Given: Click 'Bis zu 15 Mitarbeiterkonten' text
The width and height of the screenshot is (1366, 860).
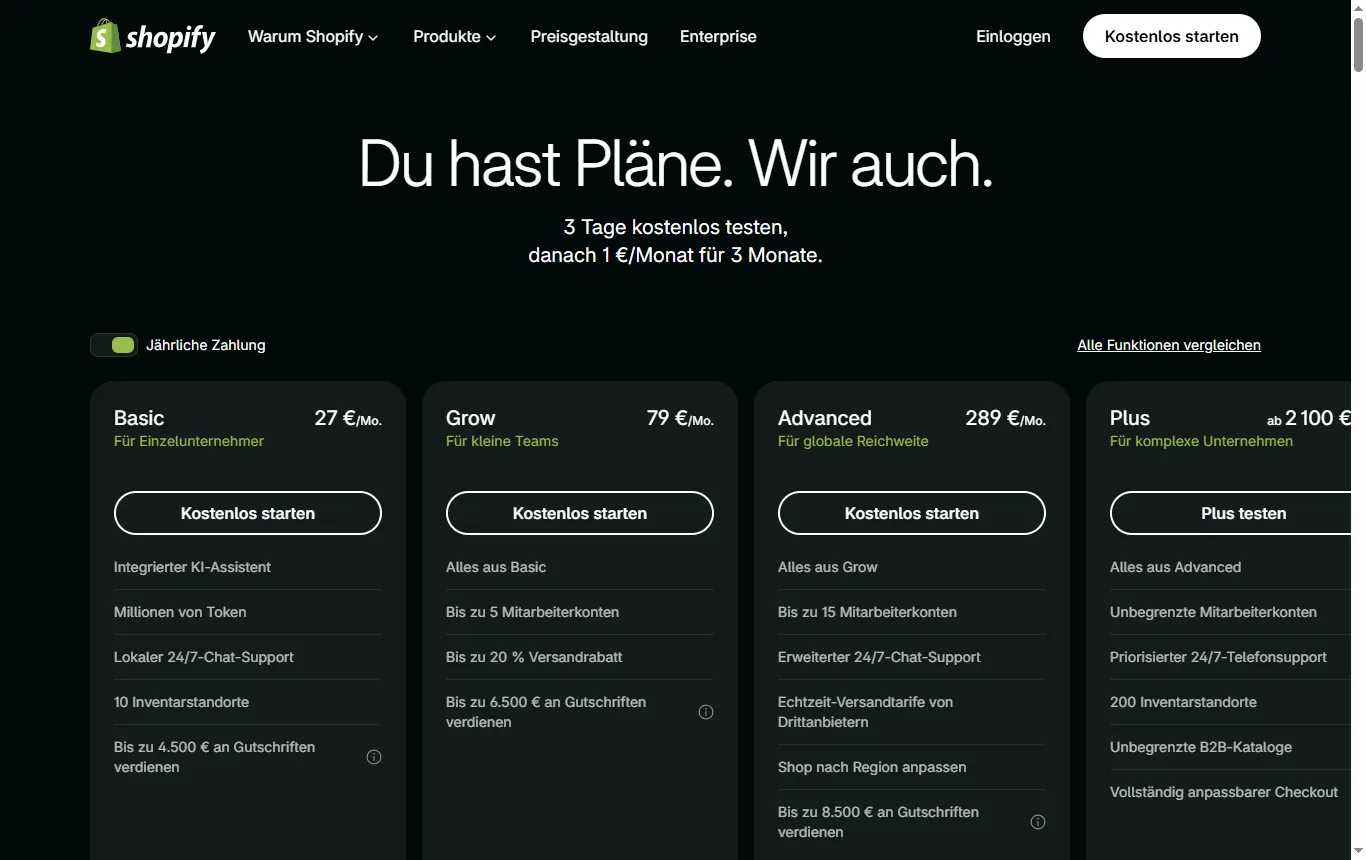Looking at the screenshot, I should (x=868, y=612).
